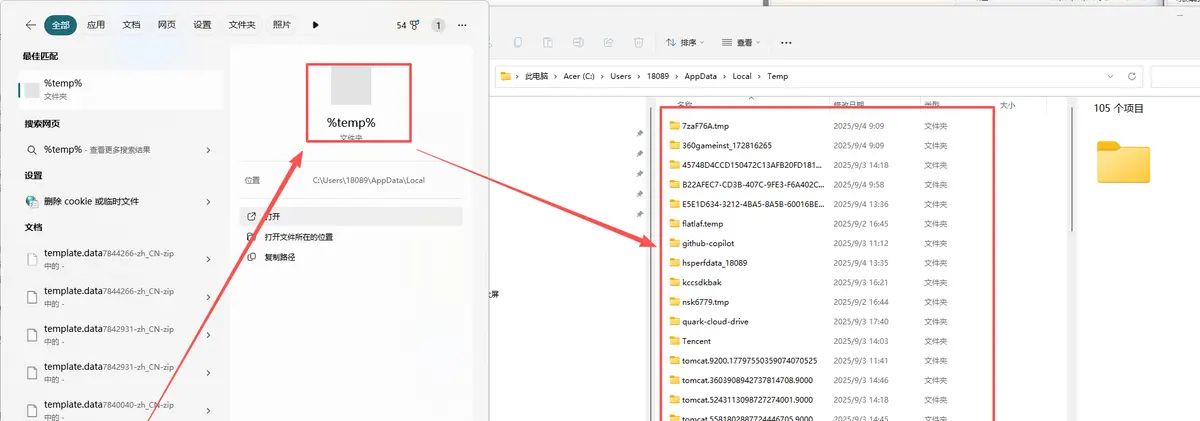
Task: Click the account badge showing 1
Action: (438, 25)
